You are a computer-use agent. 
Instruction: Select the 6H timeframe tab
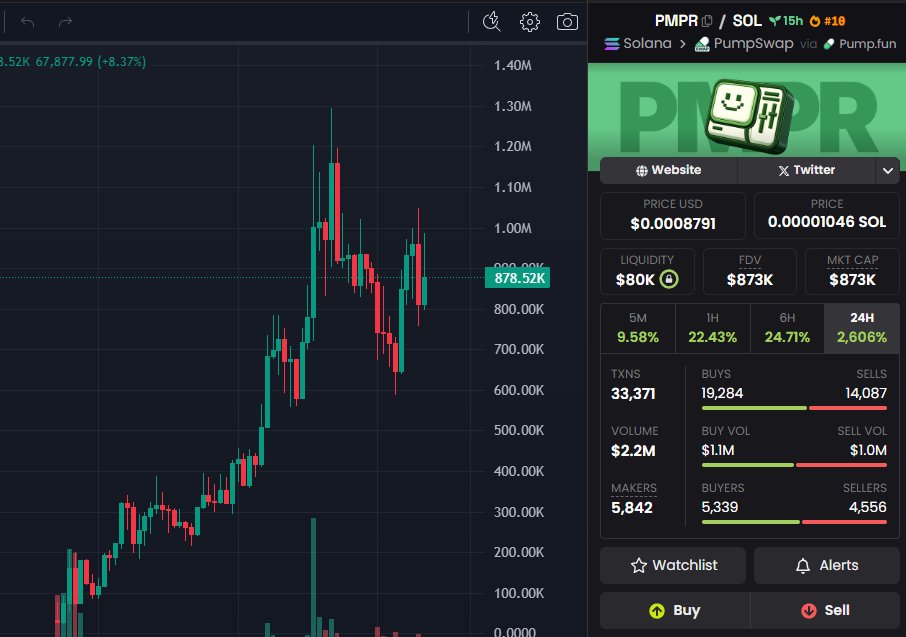point(787,328)
